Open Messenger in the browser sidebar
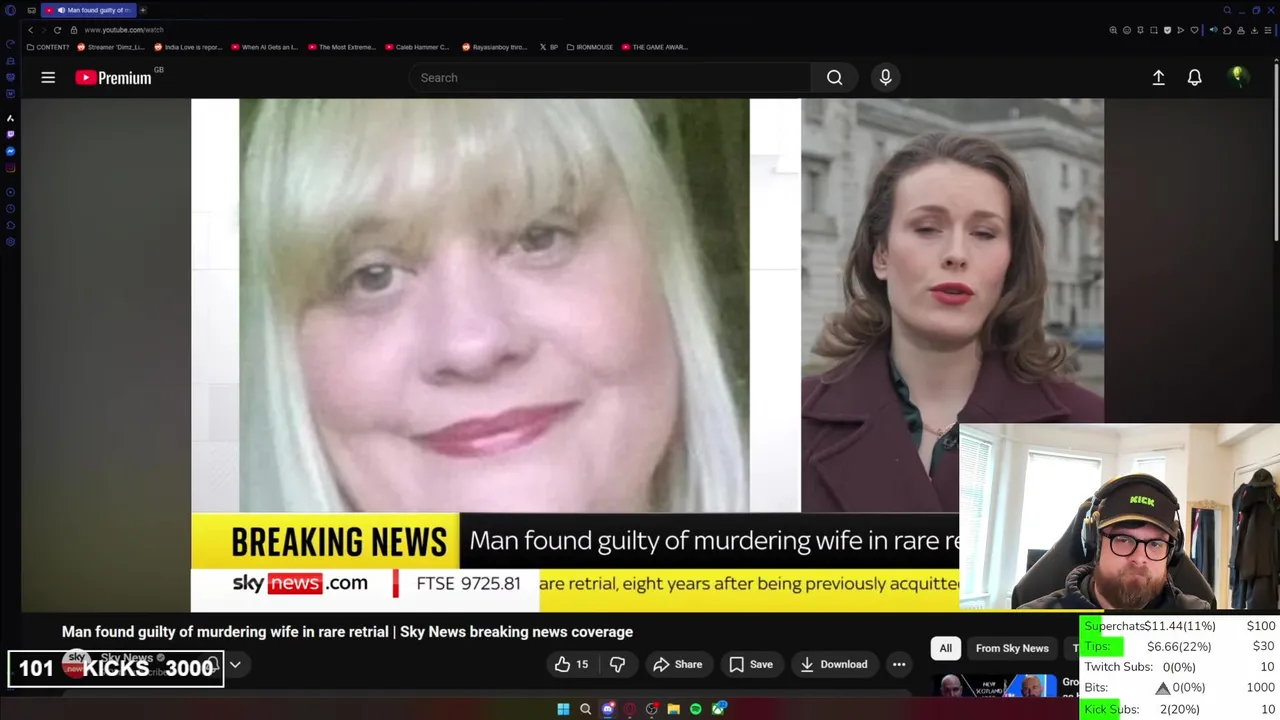This screenshot has width=1280, height=720. click(x=10, y=151)
